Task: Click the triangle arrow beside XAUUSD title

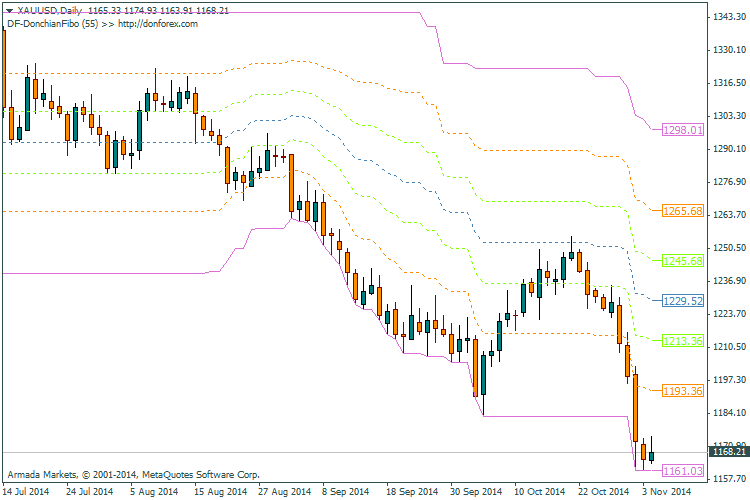Action: coord(9,10)
